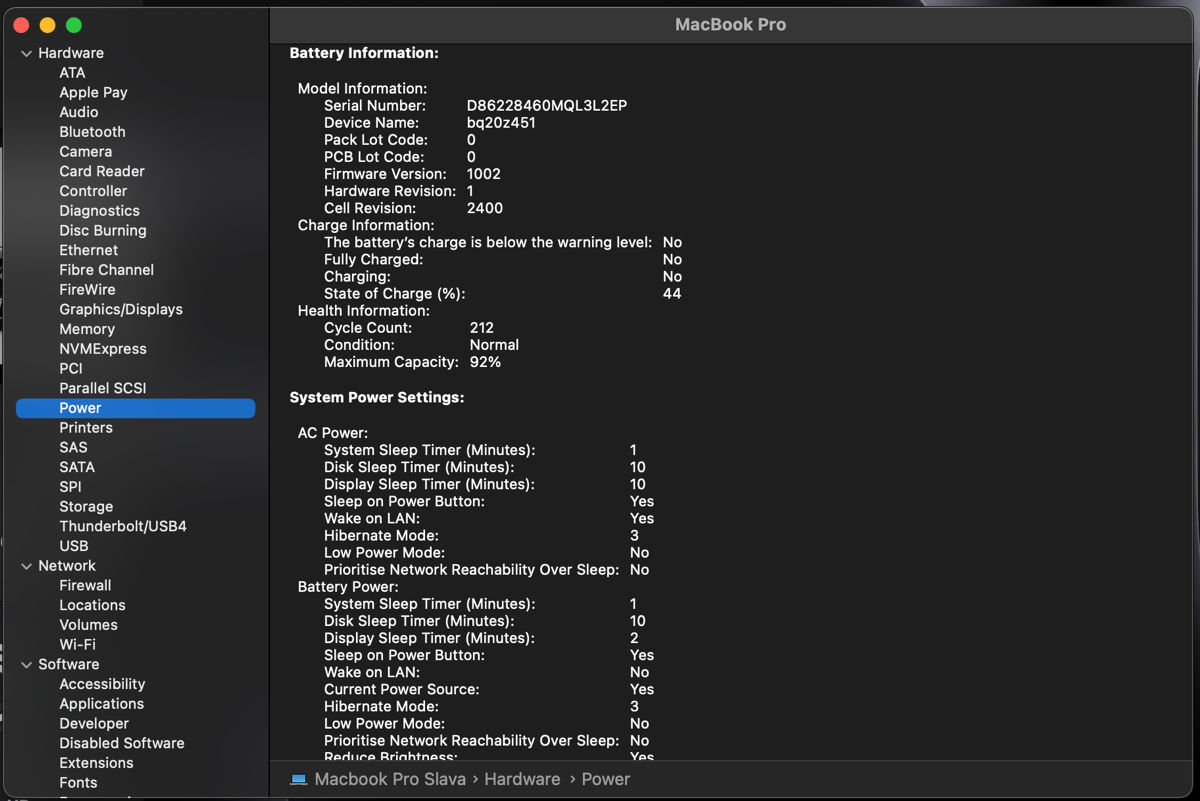1200x801 pixels.
Task: Click the Software category label
Action: tap(69, 664)
